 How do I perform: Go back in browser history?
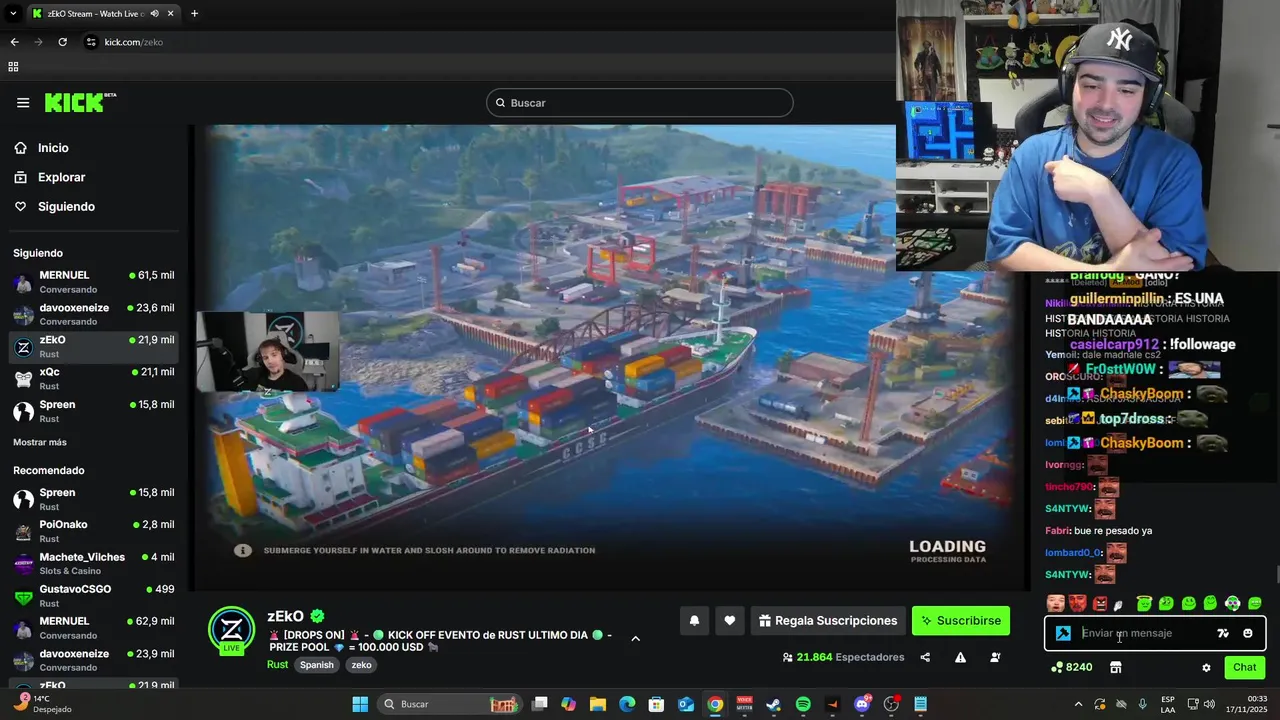point(14,42)
